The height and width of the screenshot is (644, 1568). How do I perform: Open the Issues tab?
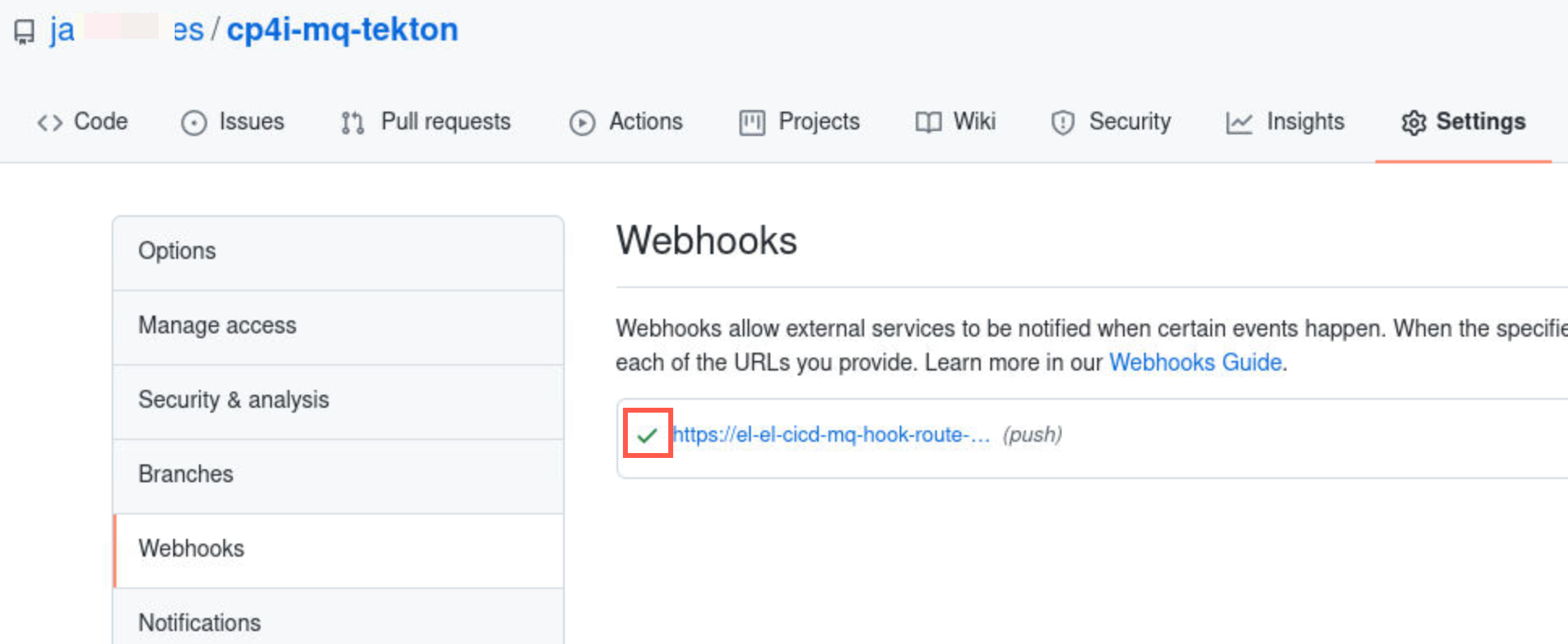pyautogui.click(x=233, y=121)
